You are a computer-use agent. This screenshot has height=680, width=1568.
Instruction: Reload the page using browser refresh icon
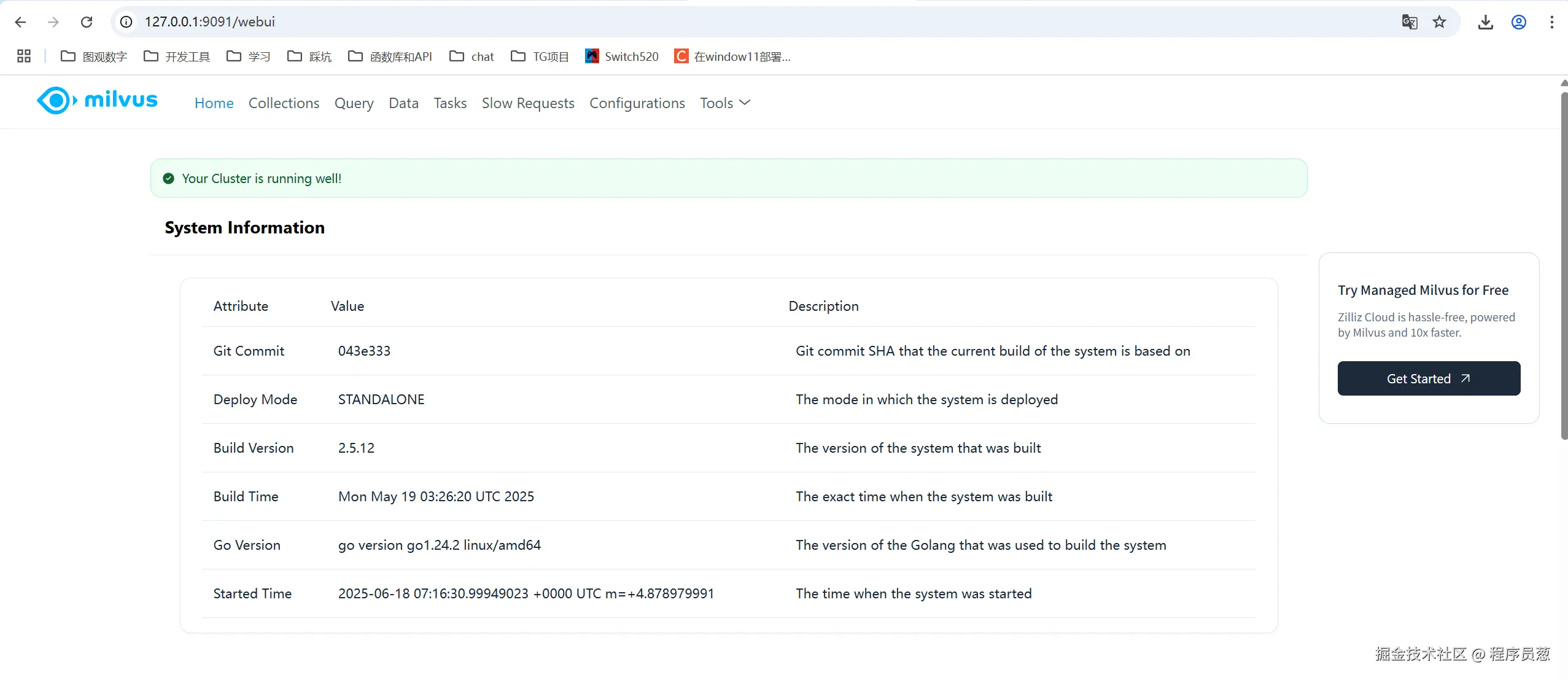[87, 22]
